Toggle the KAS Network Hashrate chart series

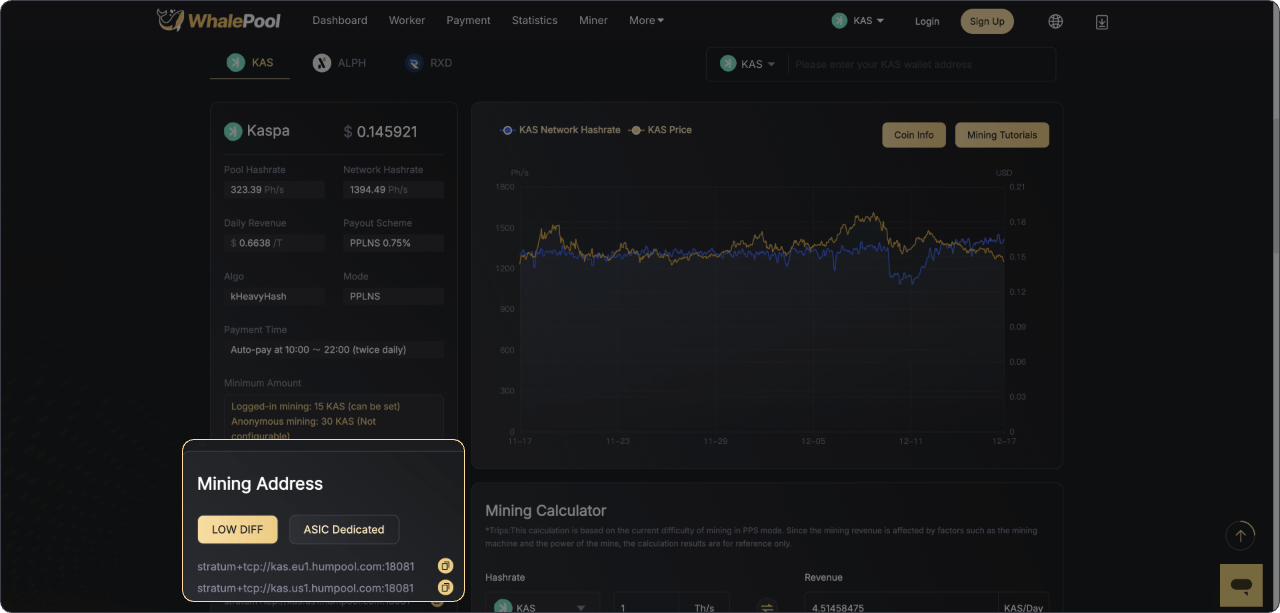coord(561,130)
